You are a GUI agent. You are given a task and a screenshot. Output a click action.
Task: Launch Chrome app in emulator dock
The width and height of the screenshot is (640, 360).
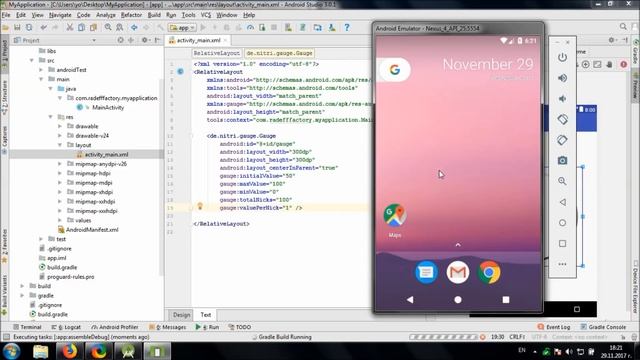(489, 272)
